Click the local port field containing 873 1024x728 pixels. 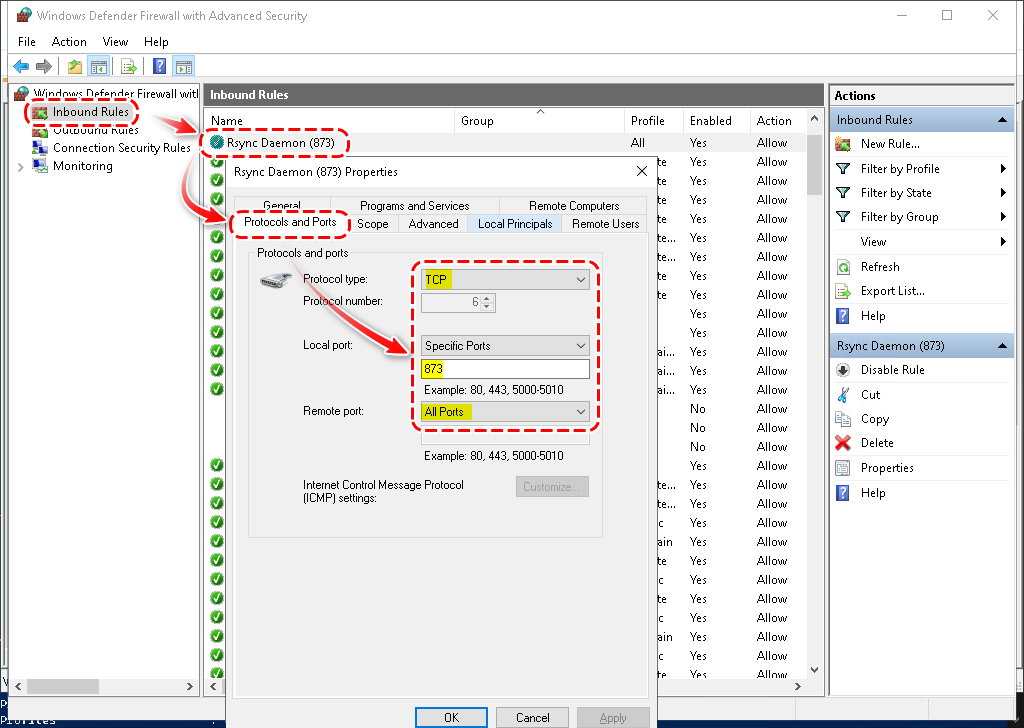505,370
